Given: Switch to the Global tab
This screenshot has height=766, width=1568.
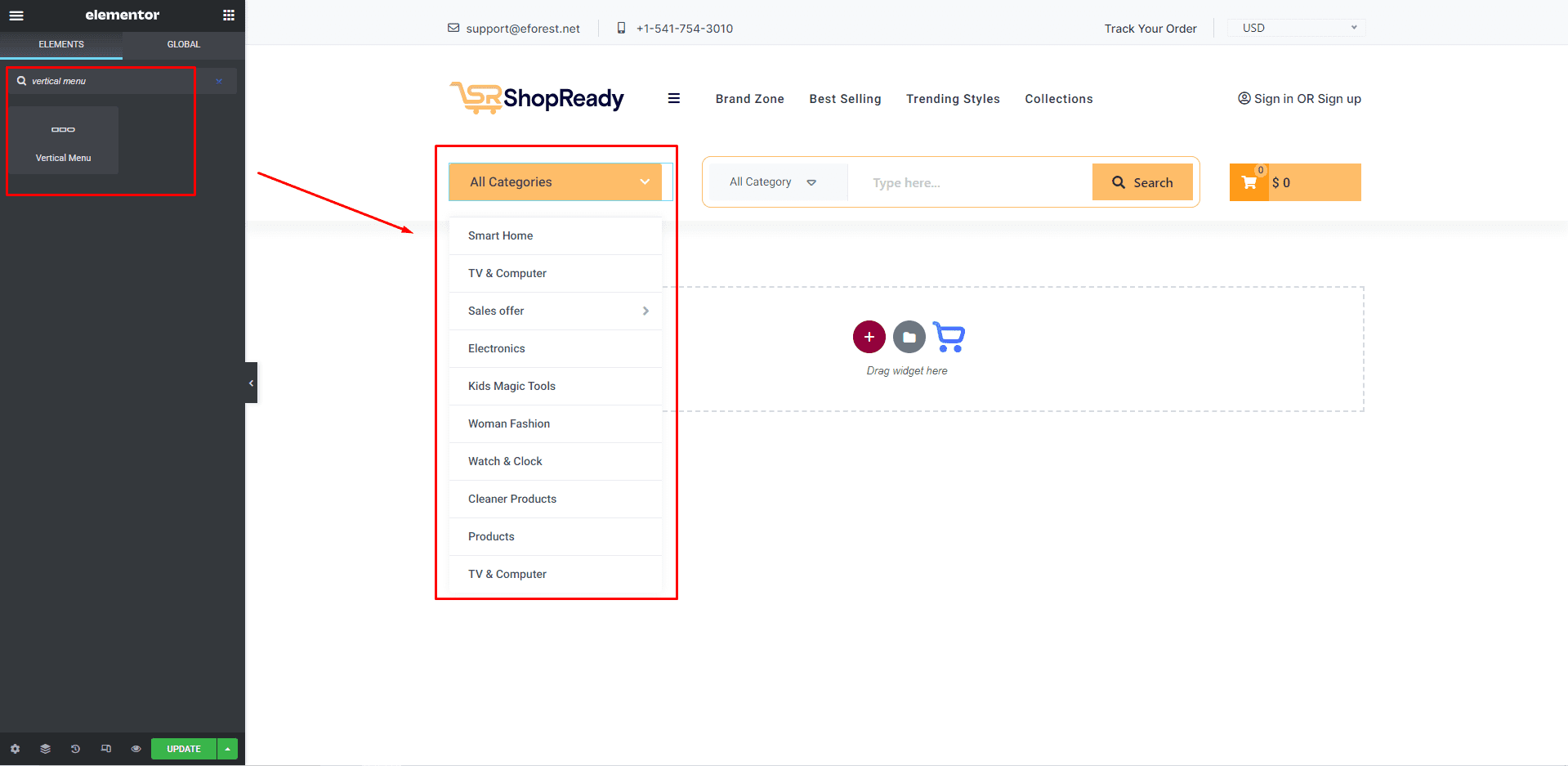Looking at the screenshot, I should pos(183,44).
